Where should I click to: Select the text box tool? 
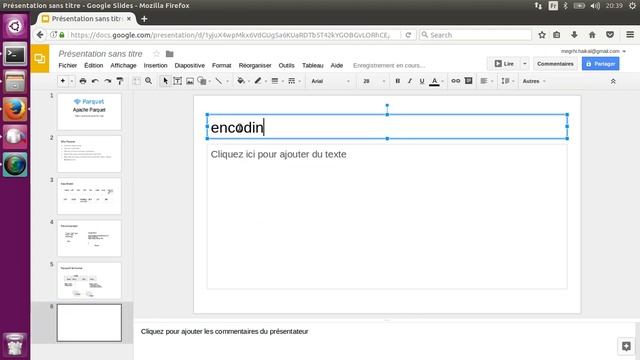point(178,81)
